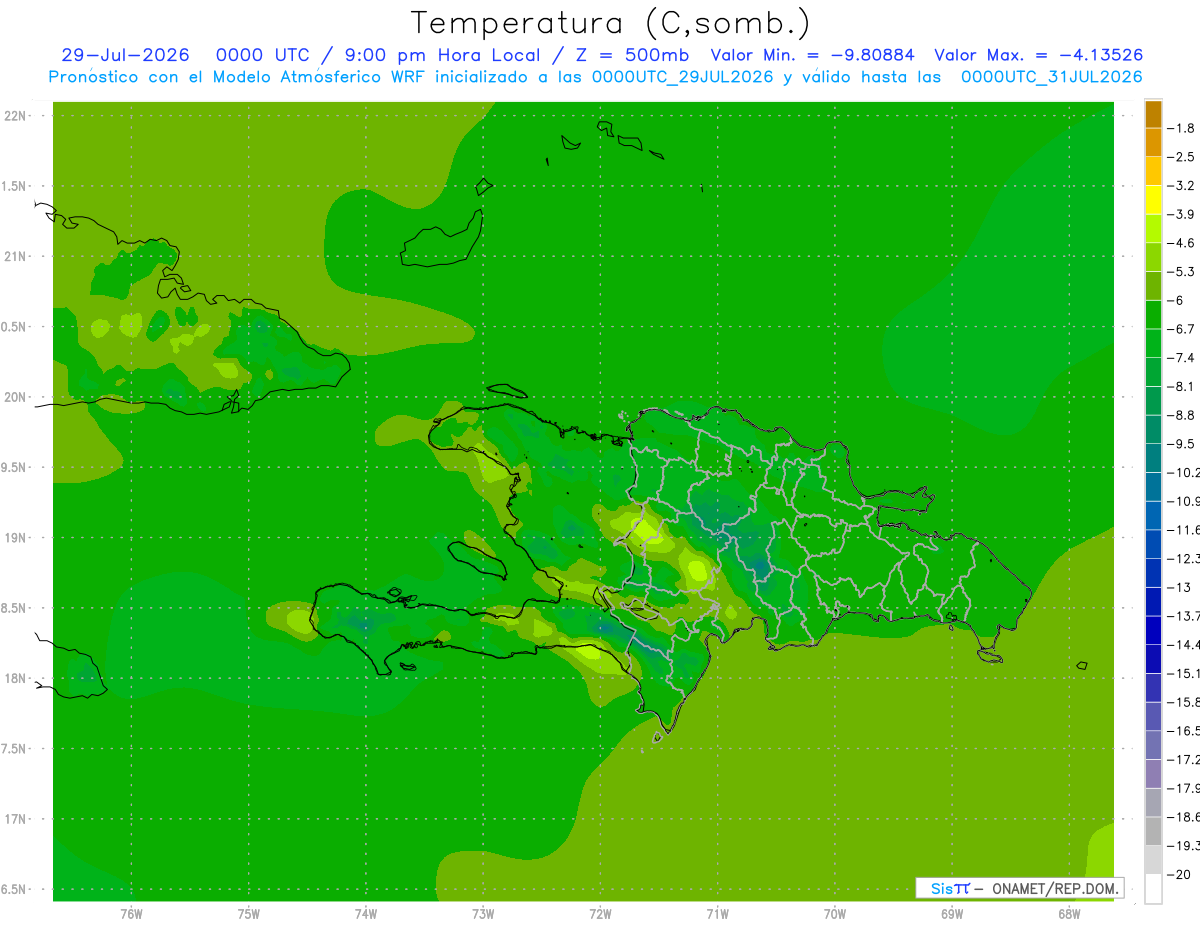The image size is (1200, 927).
Task: Click the -2.5 value on the color legend
Action: coord(1181,157)
